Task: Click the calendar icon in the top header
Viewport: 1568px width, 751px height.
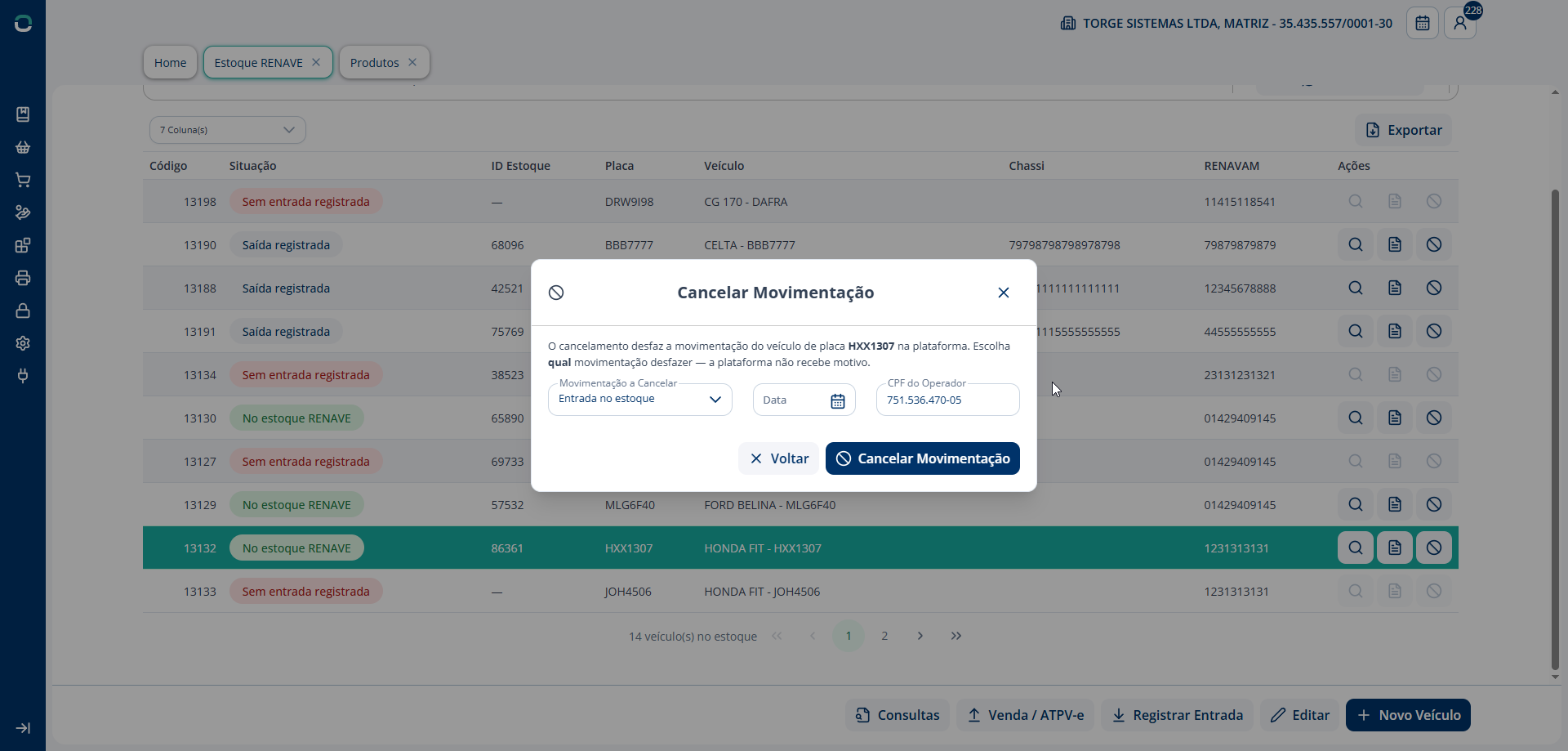Action: tap(1422, 23)
